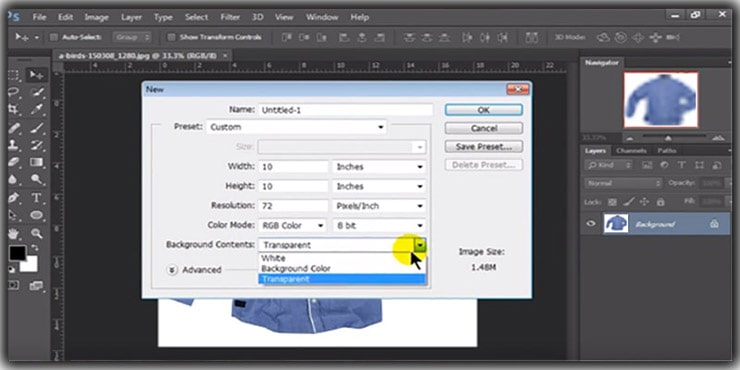Enable Show Transform Controls checkbox
740x370 pixels.
tap(172, 37)
